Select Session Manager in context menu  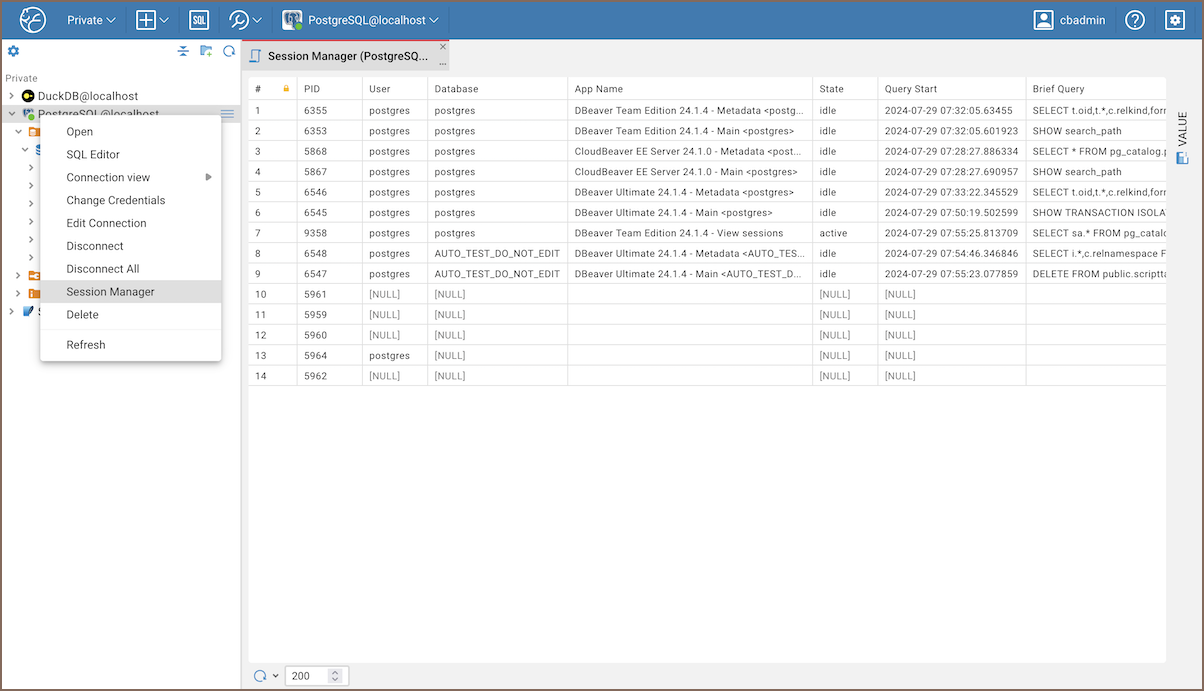(x=110, y=292)
